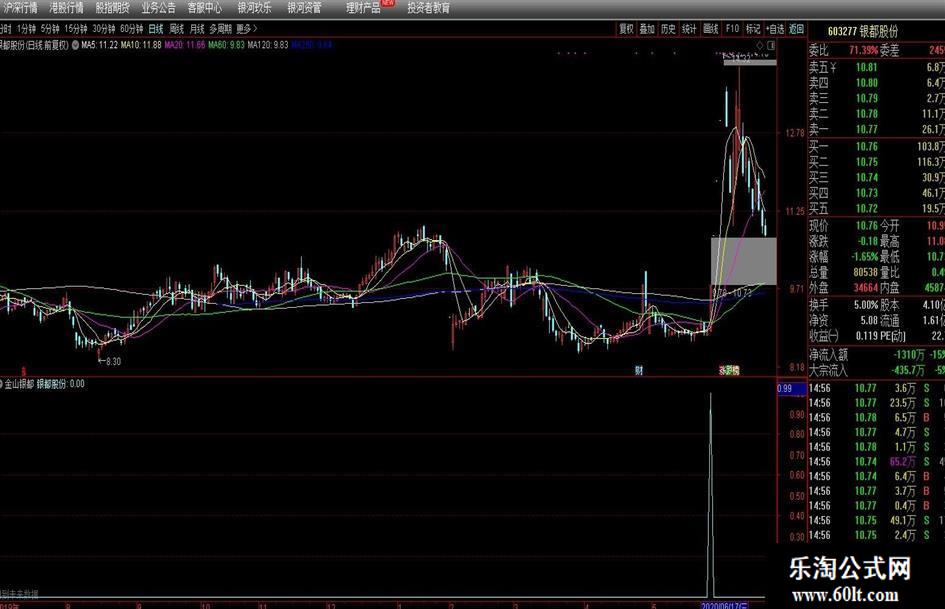Switch chart to 15分钟 period
This screenshot has width=945, height=609.
(x=76, y=28)
